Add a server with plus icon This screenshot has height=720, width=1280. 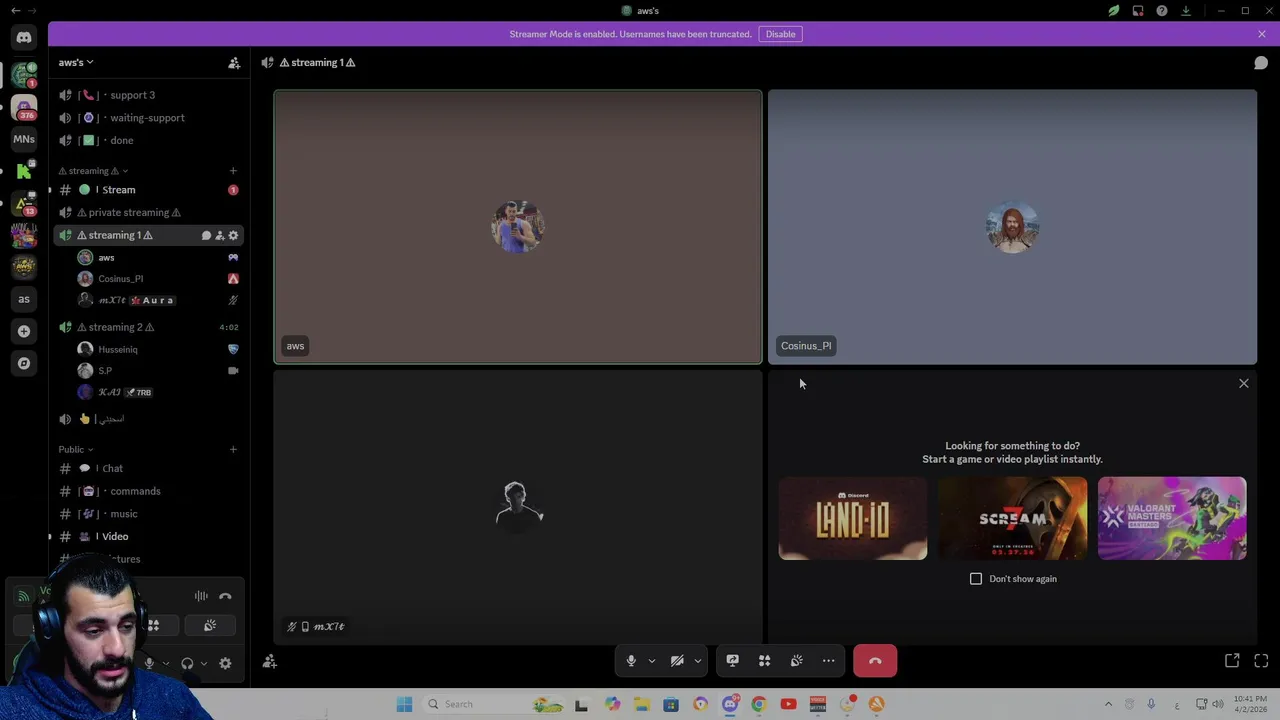coord(24,331)
